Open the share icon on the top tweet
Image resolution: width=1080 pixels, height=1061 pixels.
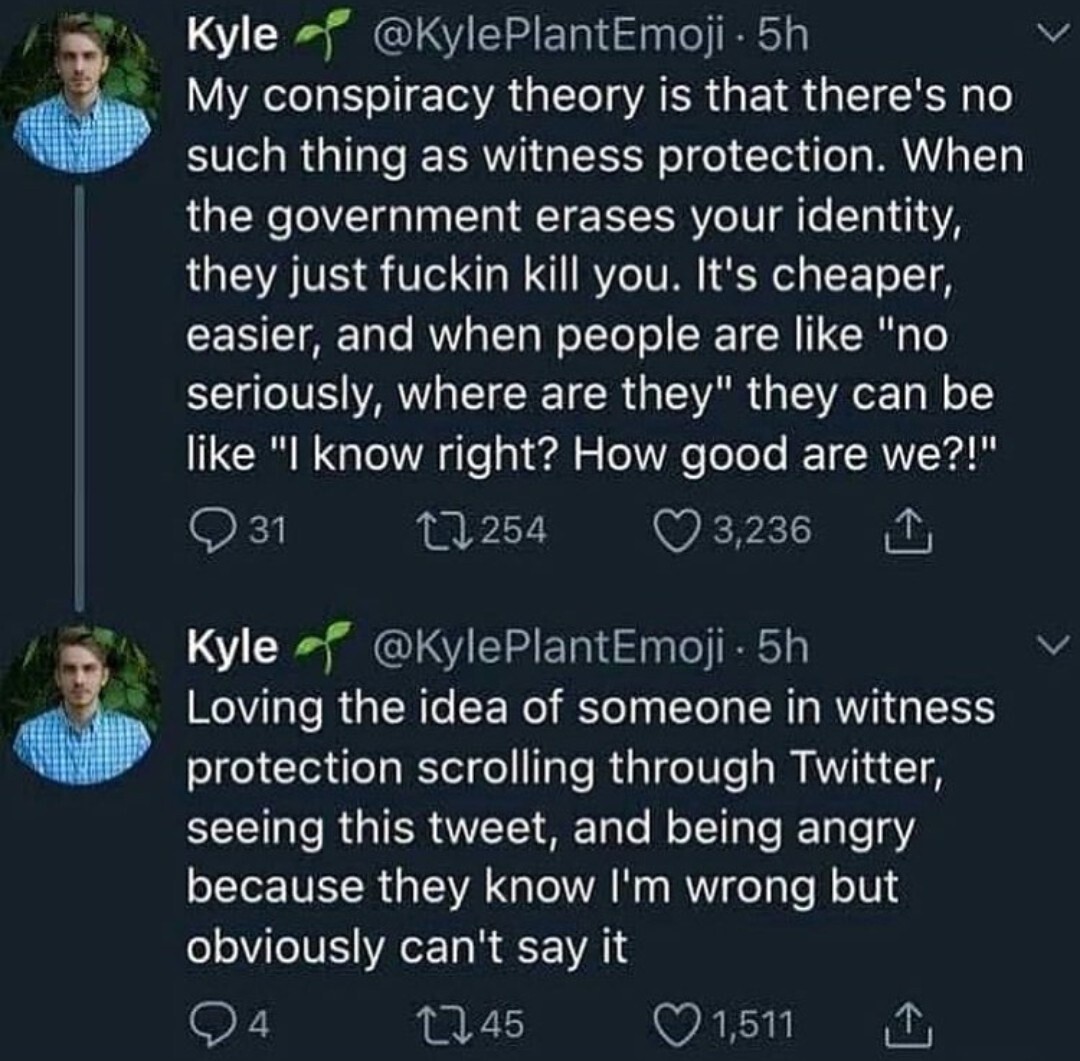[905, 529]
